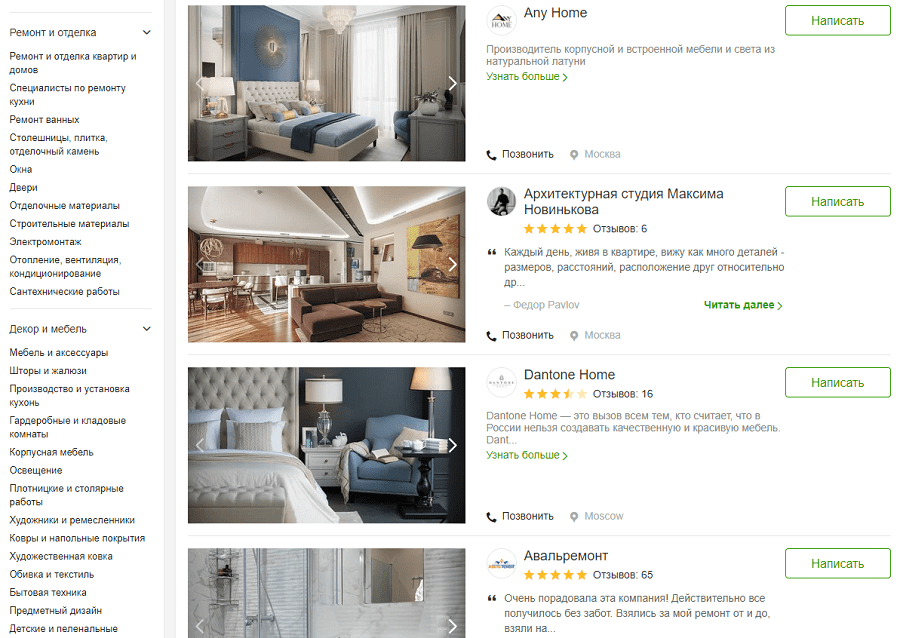Show the next photo for Any Home
This screenshot has width=900, height=638.
click(x=452, y=84)
